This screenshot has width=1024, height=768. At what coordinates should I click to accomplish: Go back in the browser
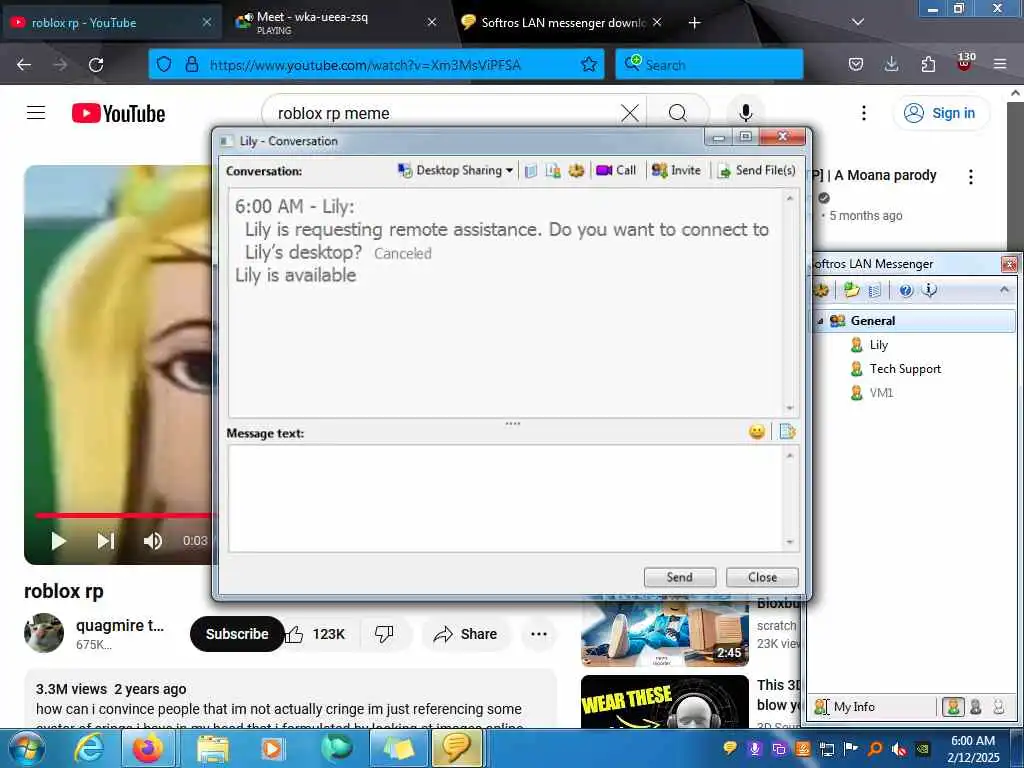[24, 65]
